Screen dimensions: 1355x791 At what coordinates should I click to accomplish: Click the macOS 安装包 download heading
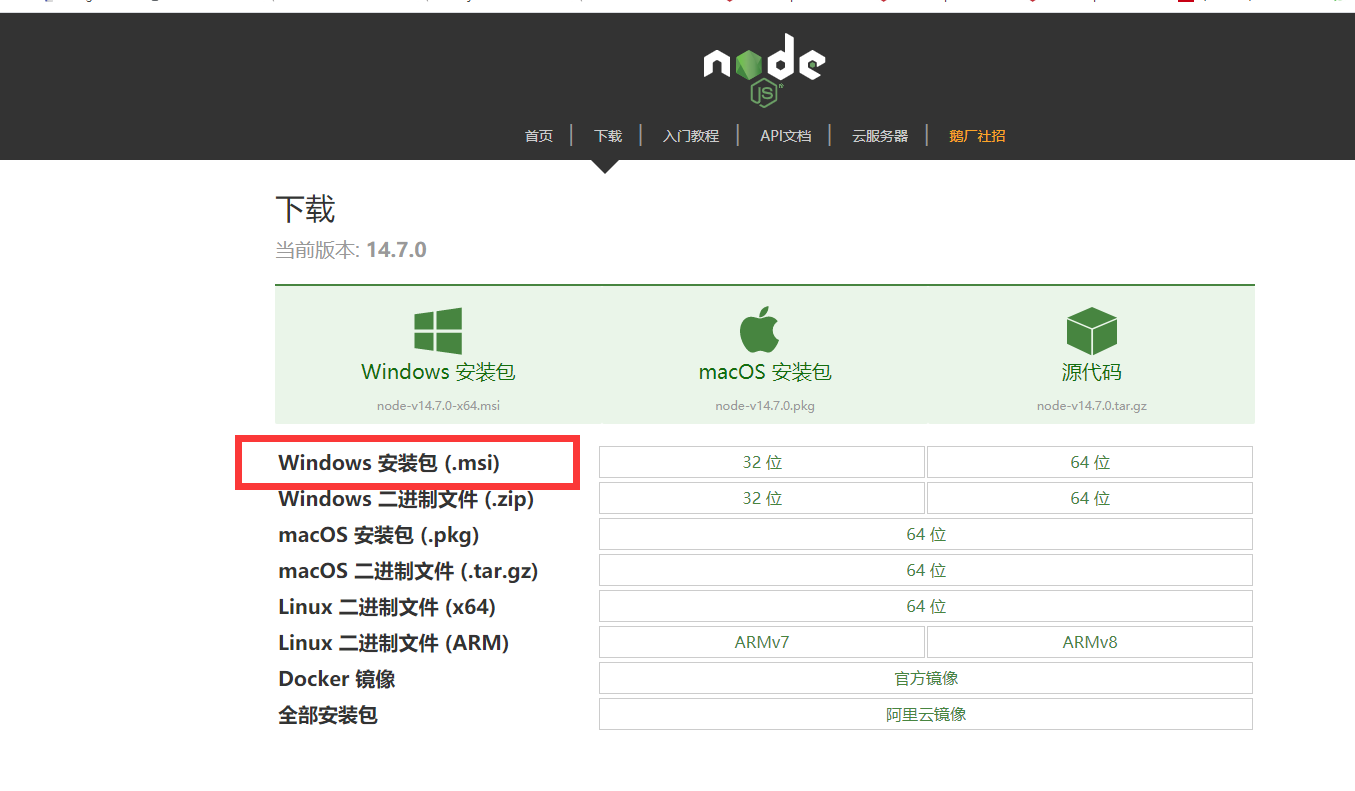pos(765,372)
